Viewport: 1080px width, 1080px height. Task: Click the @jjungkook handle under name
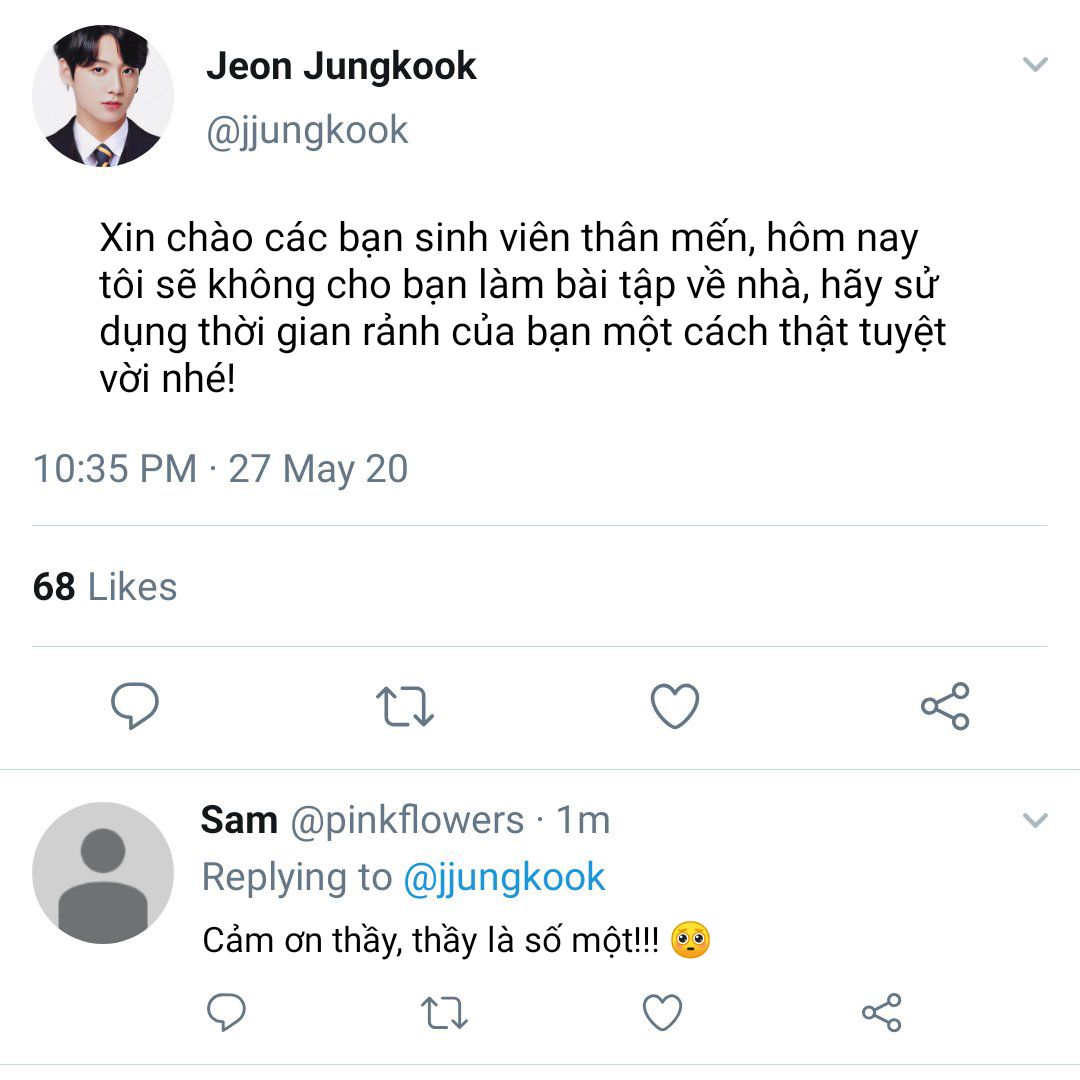pyautogui.click(x=307, y=131)
